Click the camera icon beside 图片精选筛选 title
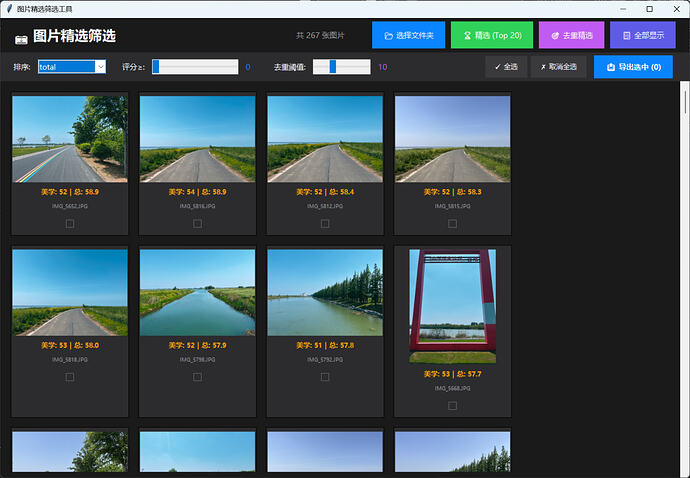The image size is (690, 478). pos(21,40)
